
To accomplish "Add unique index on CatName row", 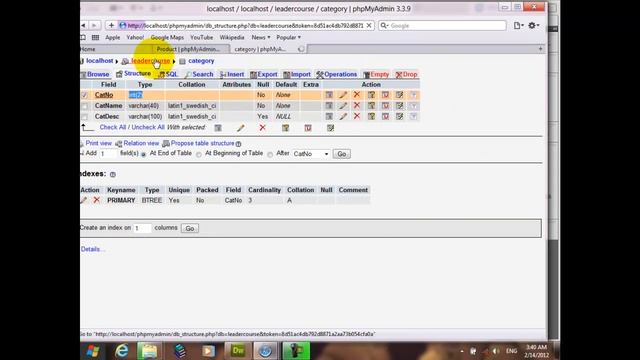I will click(385, 106).
